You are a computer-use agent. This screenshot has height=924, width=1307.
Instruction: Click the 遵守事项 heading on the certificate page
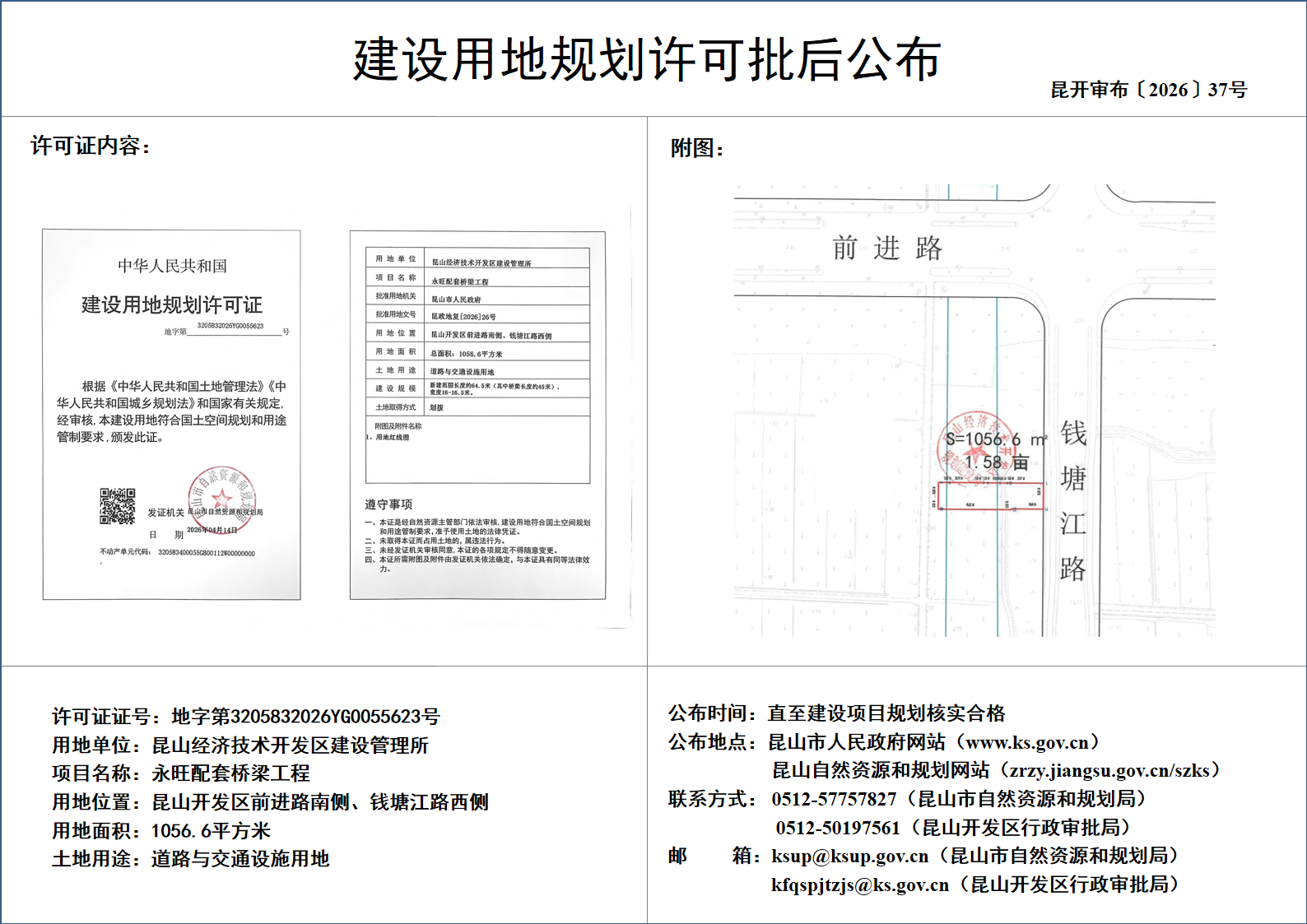(388, 504)
